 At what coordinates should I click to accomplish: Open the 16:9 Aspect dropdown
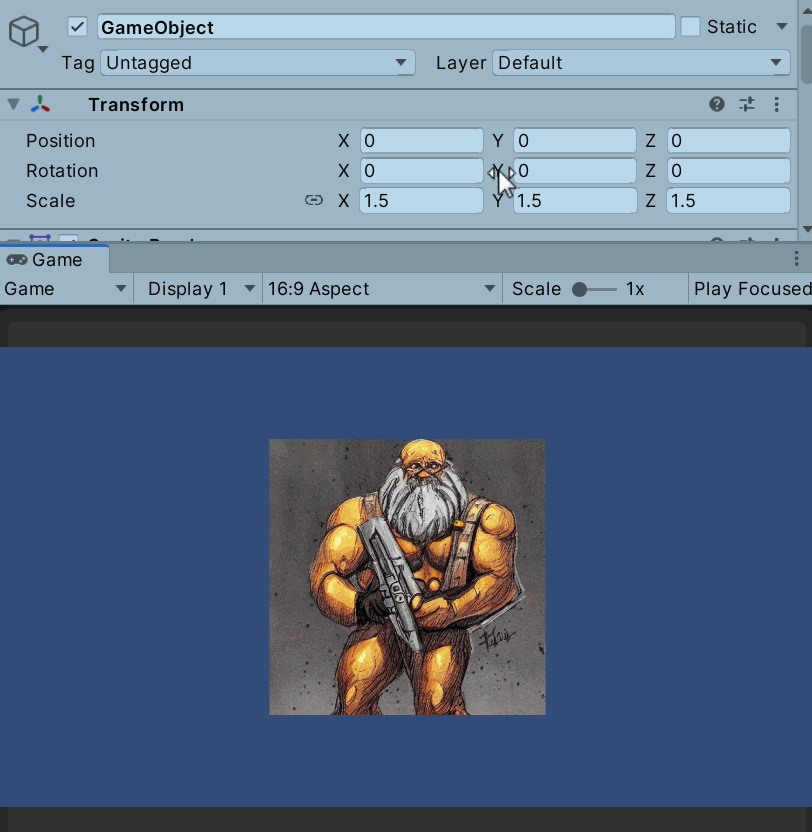382,289
